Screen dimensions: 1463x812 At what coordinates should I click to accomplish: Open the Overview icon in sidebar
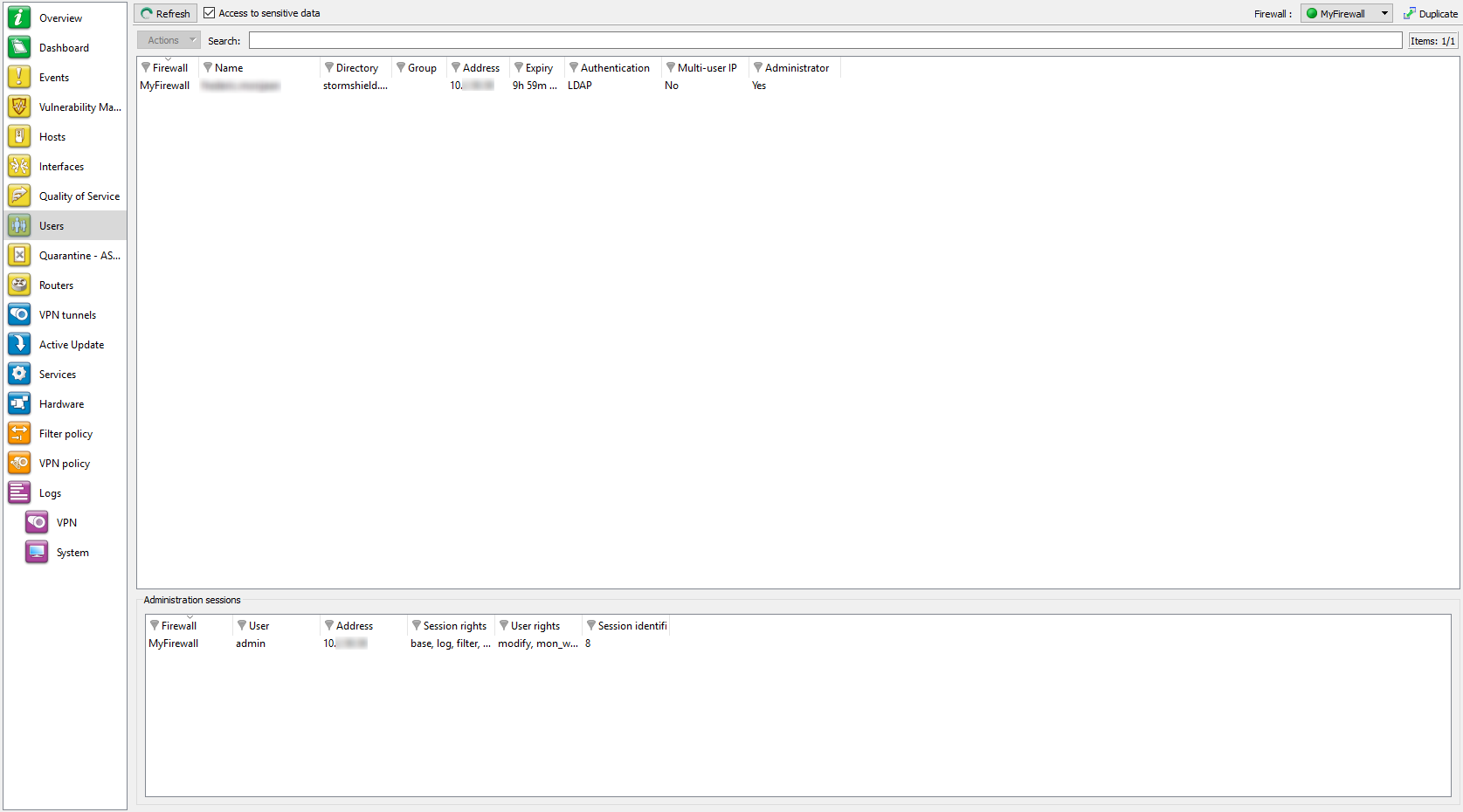point(19,17)
